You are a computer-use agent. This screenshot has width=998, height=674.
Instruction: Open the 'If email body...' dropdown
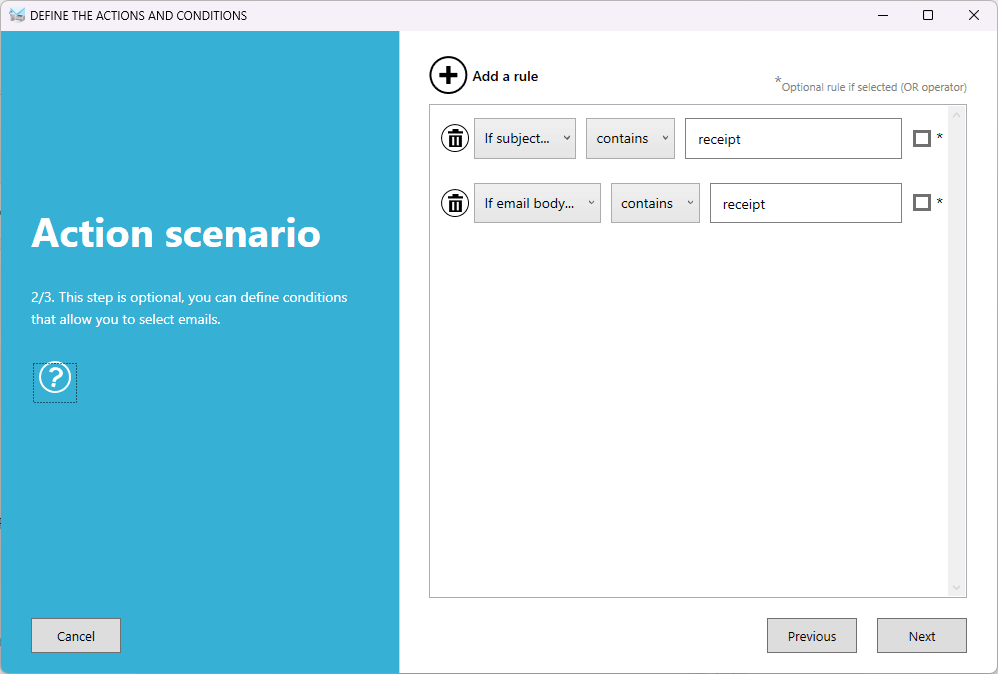537,203
